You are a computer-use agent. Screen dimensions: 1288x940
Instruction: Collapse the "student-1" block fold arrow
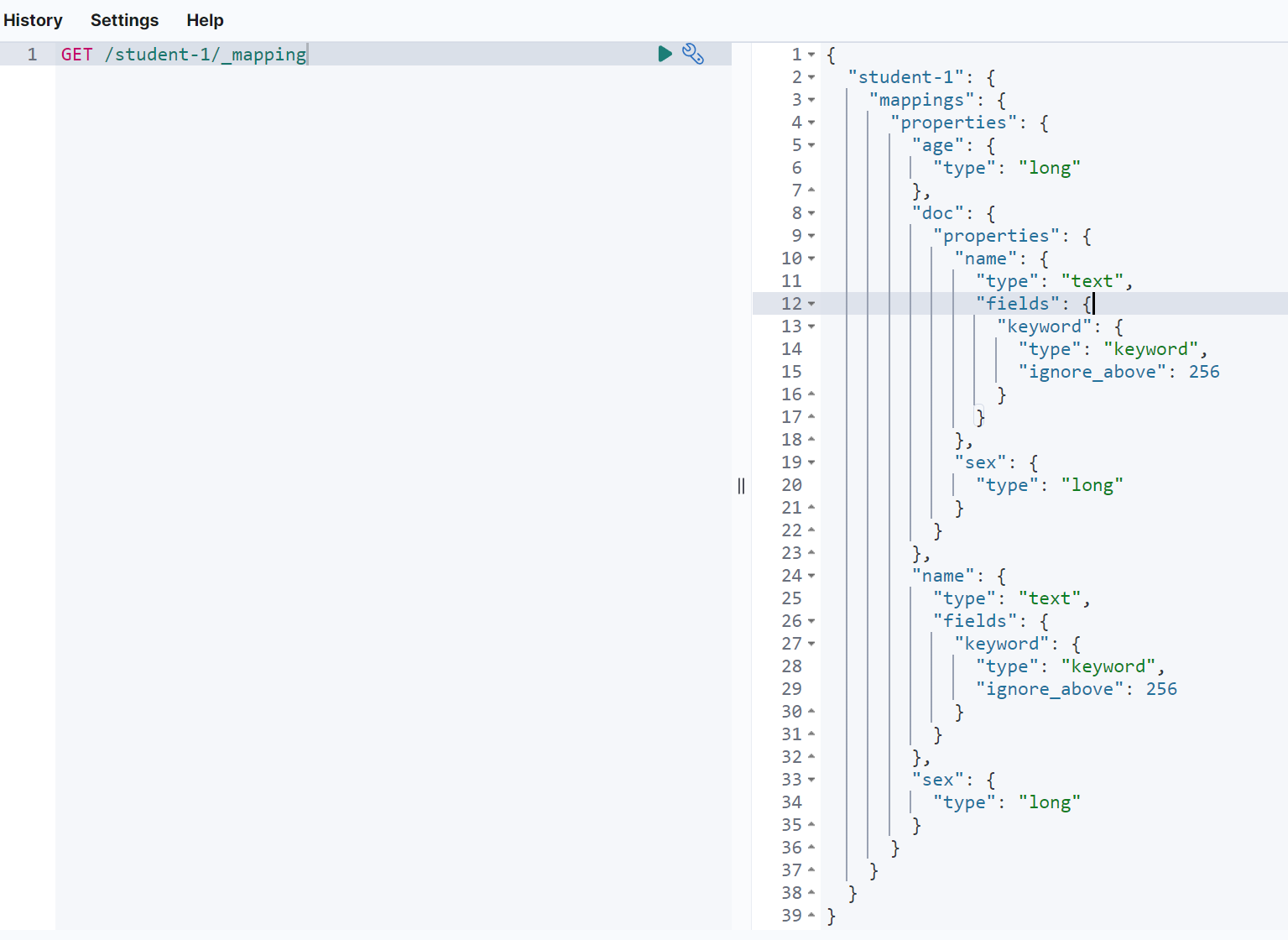click(x=811, y=77)
